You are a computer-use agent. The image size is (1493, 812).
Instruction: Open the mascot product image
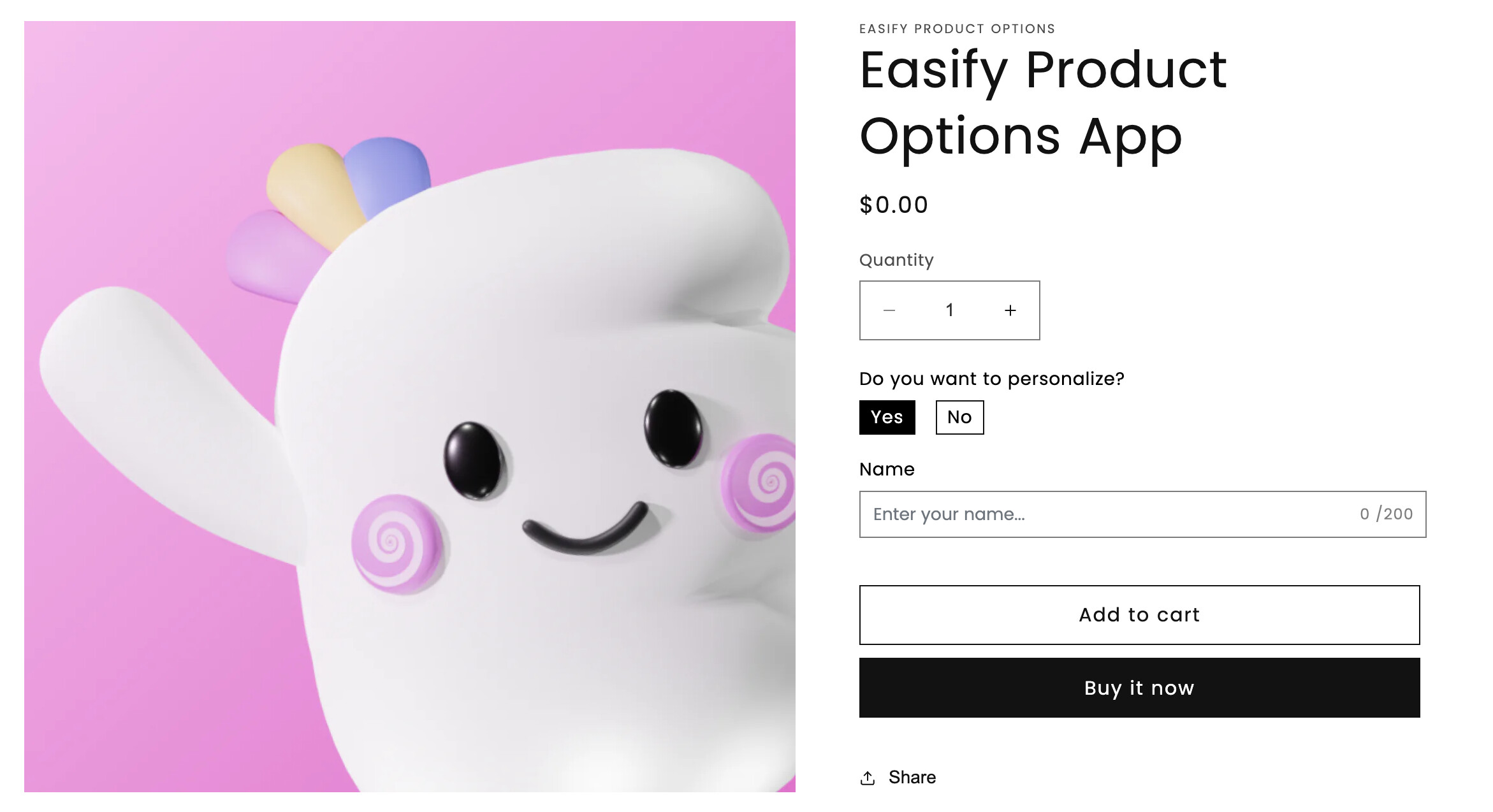(x=410, y=407)
